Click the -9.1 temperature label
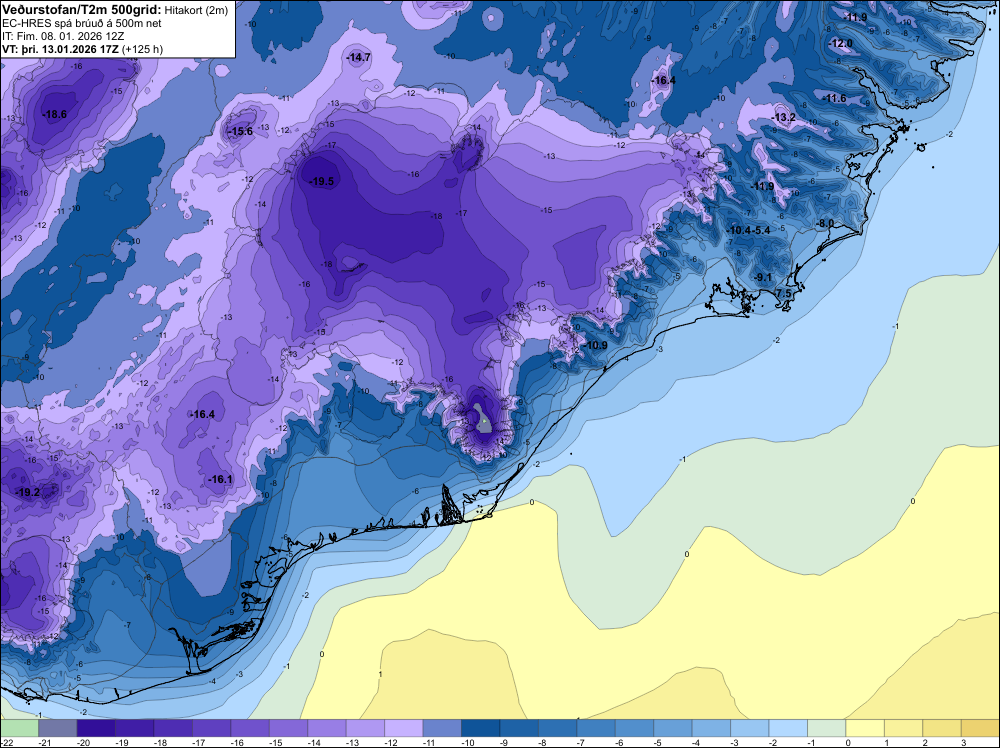This screenshot has height=748, width=1000. (x=762, y=277)
